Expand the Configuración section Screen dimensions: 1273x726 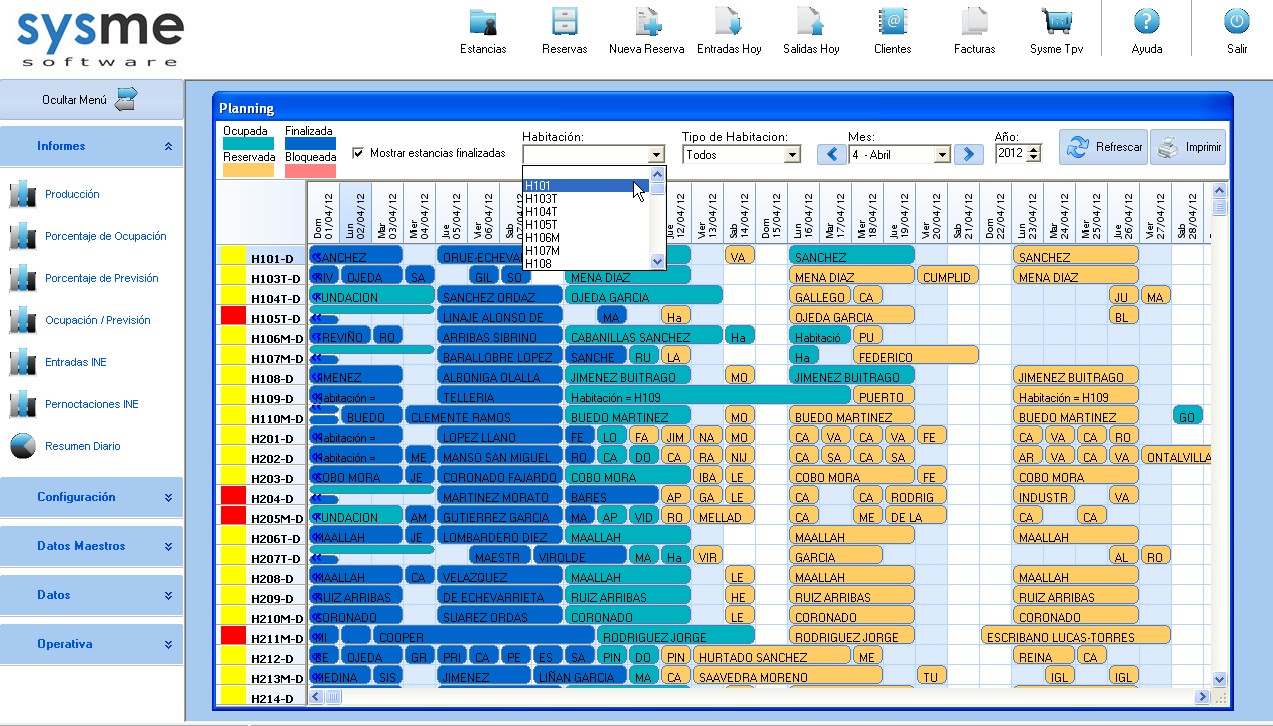coord(92,497)
